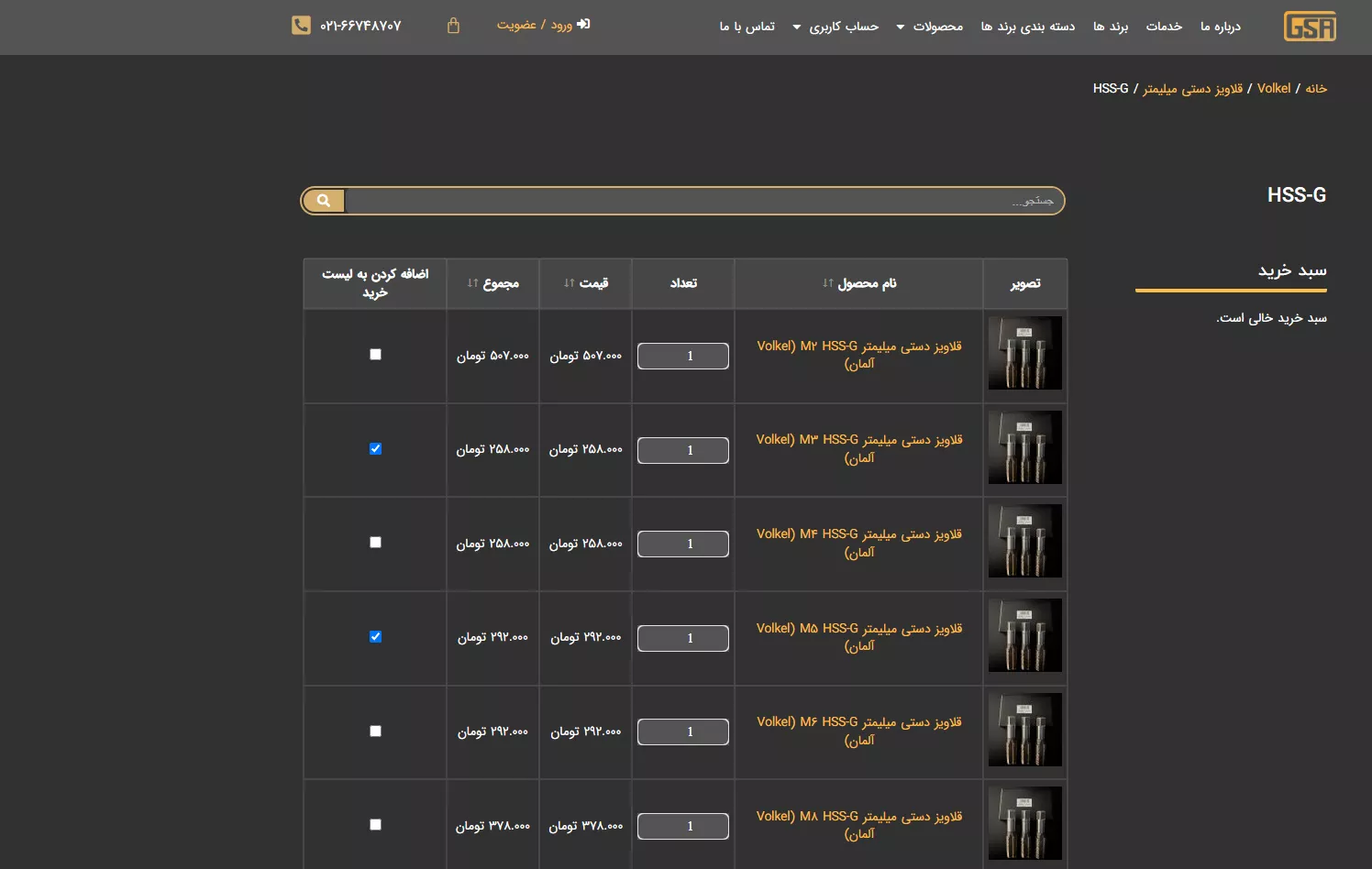Image resolution: width=1372 pixels, height=869 pixels.
Task: Click the GSA logo
Action: coord(1310,27)
